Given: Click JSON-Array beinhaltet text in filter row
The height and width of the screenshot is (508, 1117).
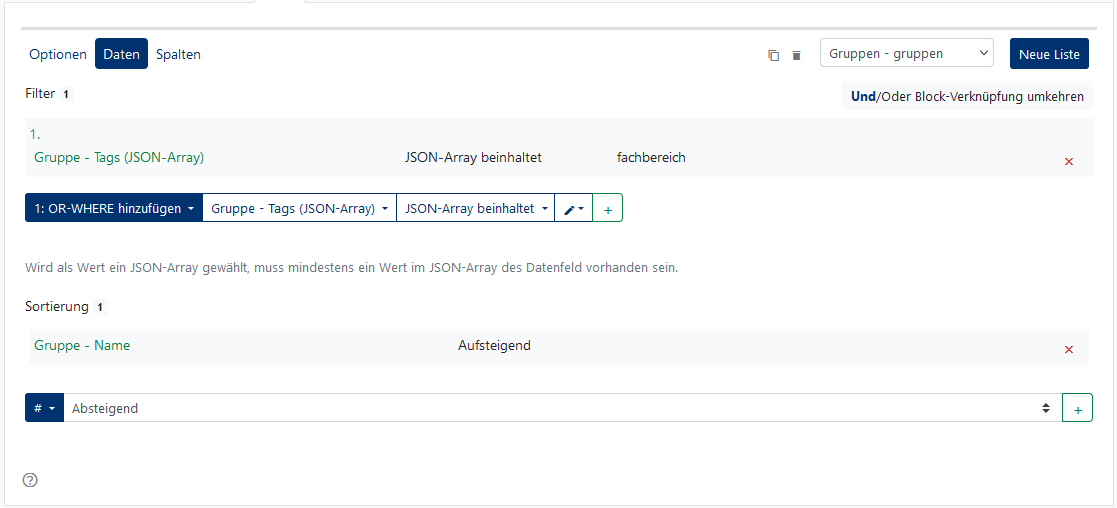Looking at the screenshot, I should pos(473,157).
